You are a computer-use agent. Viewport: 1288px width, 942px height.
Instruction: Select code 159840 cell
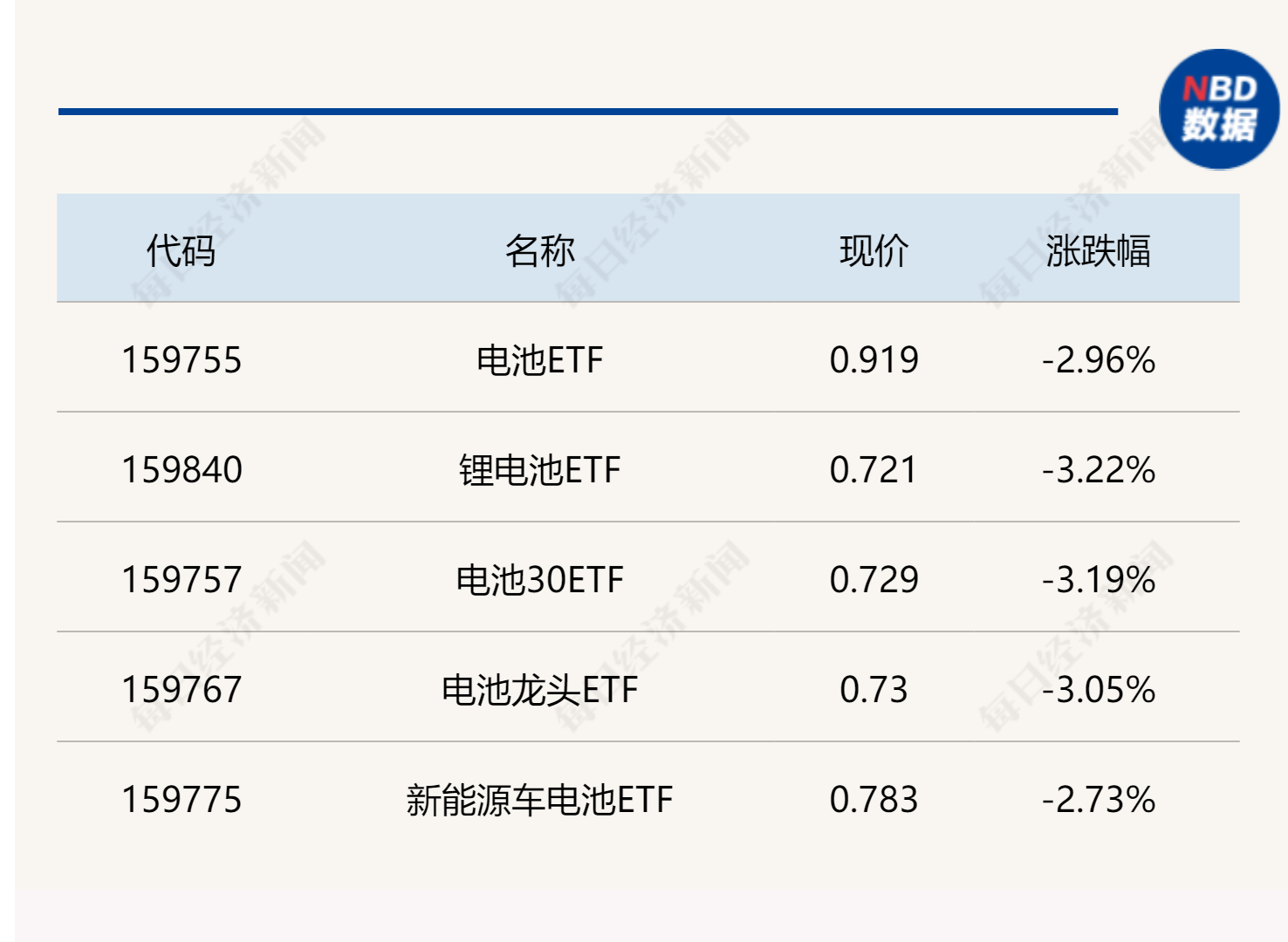click(182, 469)
